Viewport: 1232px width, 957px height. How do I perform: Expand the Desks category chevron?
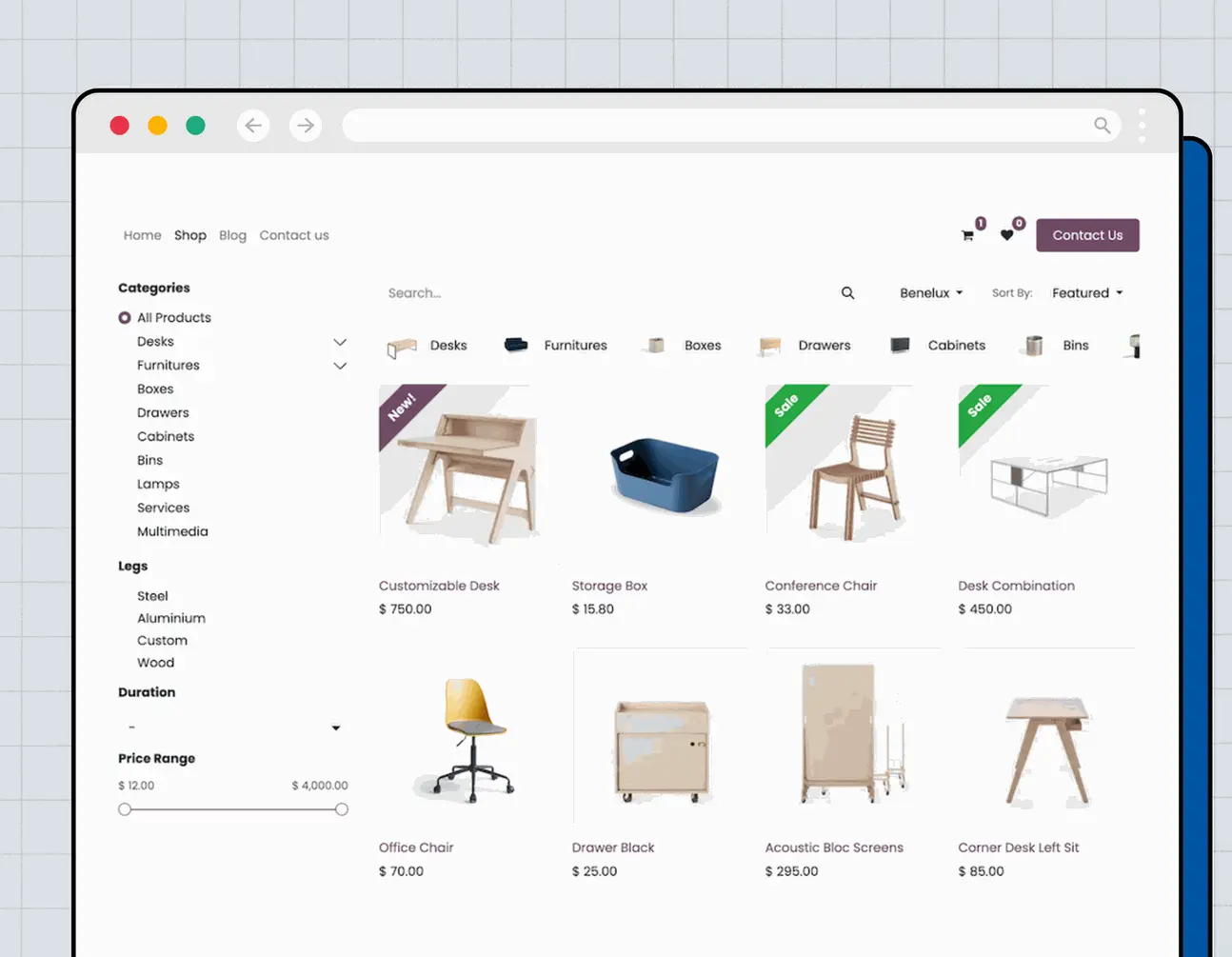(x=340, y=342)
